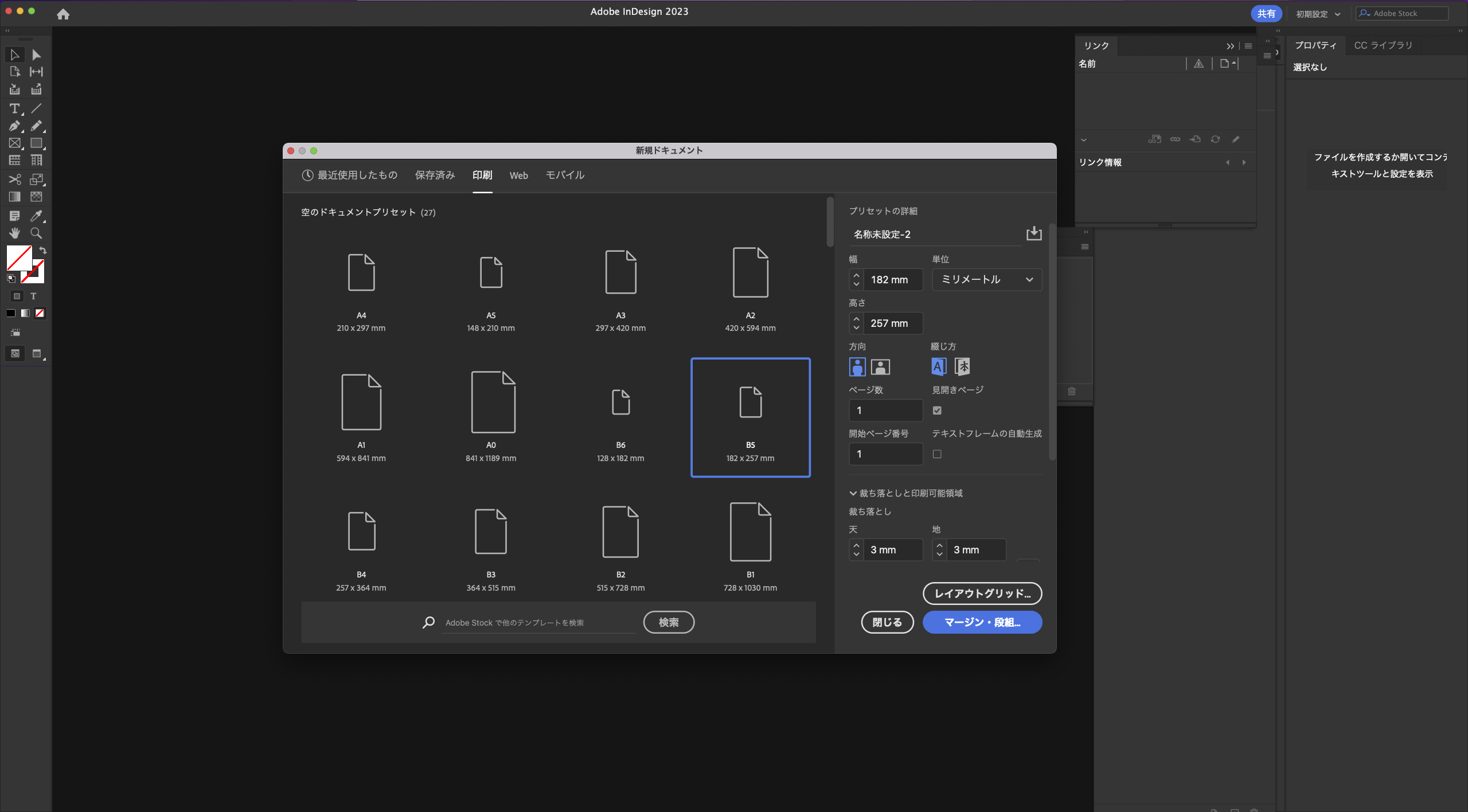Open the 最近使用したもの tab

[x=350, y=175]
